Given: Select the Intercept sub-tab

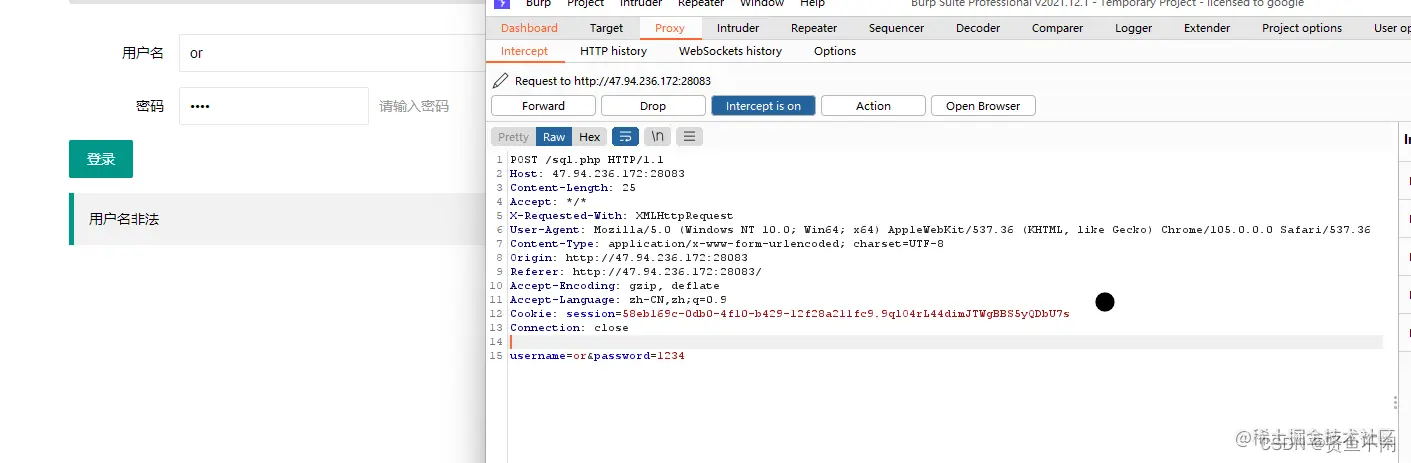Looking at the screenshot, I should [x=524, y=51].
